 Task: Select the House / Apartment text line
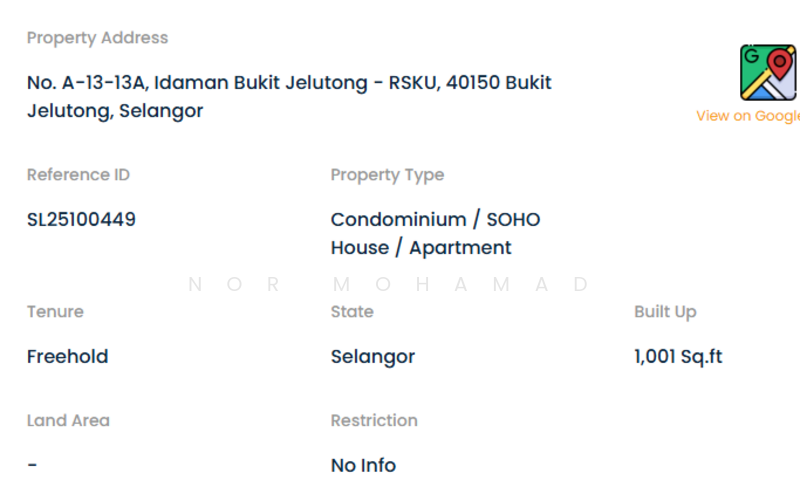(x=421, y=247)
